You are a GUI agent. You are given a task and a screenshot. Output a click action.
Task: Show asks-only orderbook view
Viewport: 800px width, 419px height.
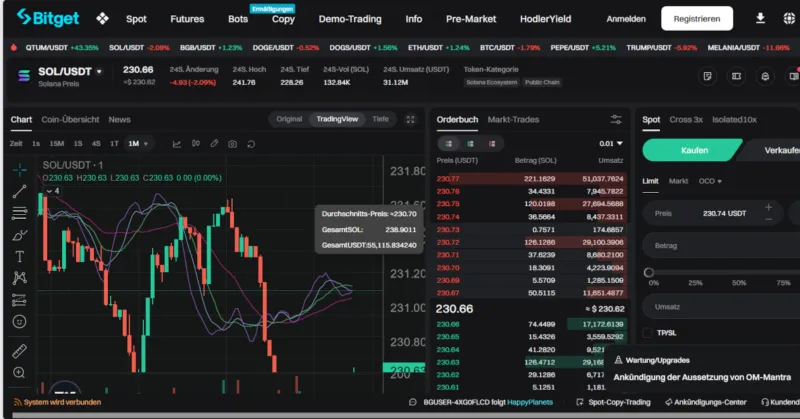tap(492, 144)
